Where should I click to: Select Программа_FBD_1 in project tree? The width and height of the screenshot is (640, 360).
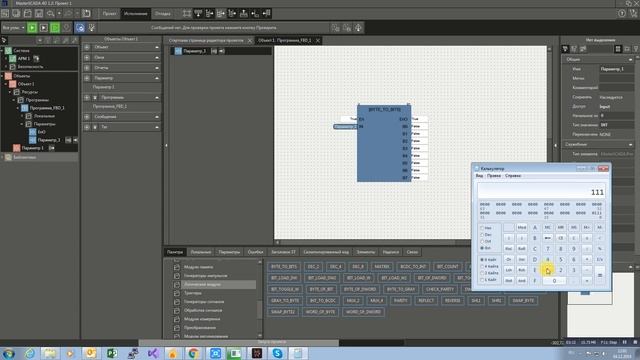tap(47, 108)
